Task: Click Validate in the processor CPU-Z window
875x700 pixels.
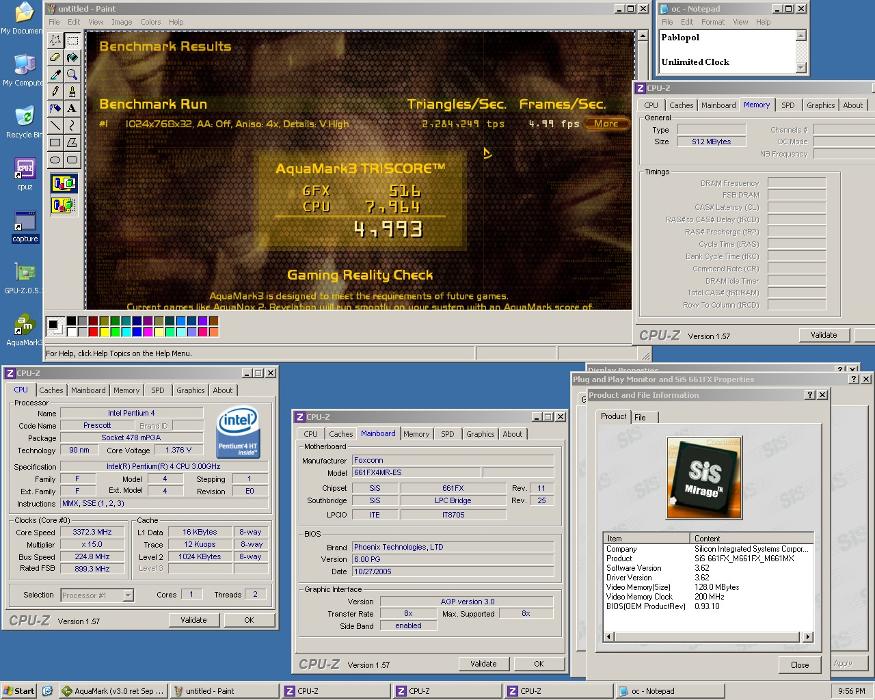Action: (x=194, y=620)
